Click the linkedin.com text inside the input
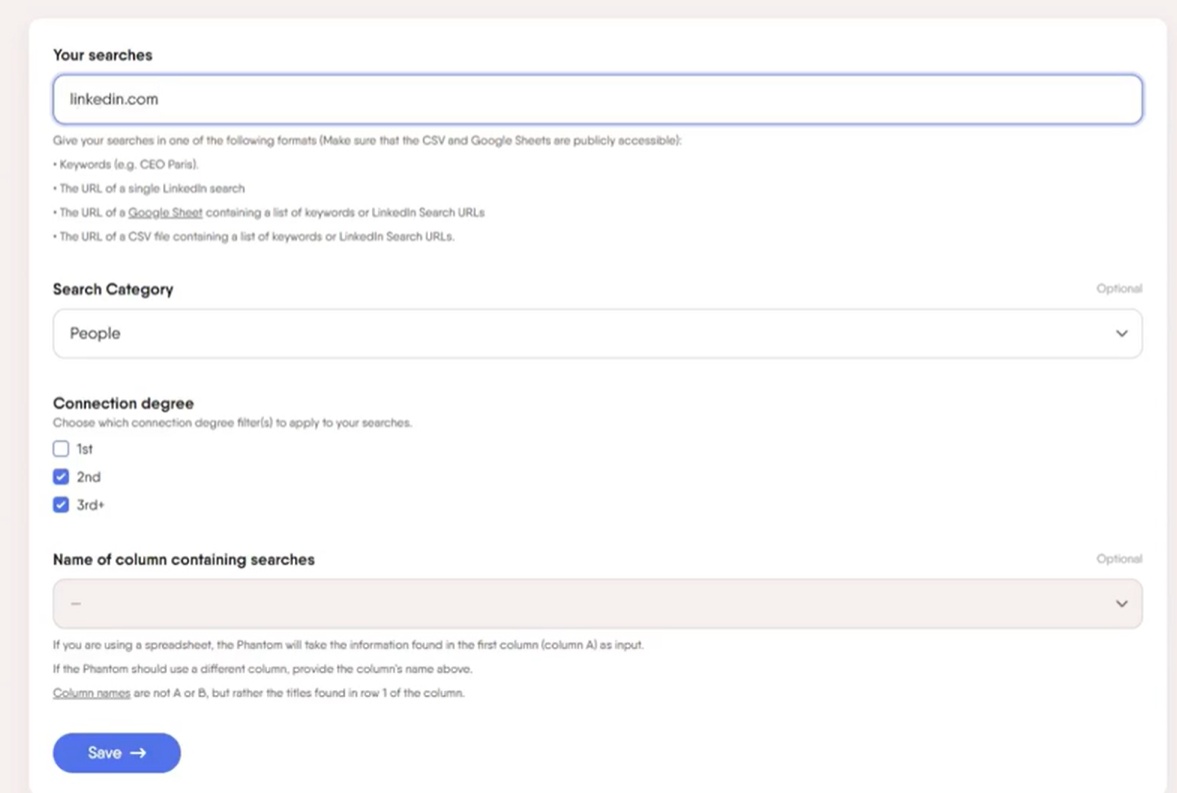The height and width of the screenshot is (793, 1177). click(113, 99)
